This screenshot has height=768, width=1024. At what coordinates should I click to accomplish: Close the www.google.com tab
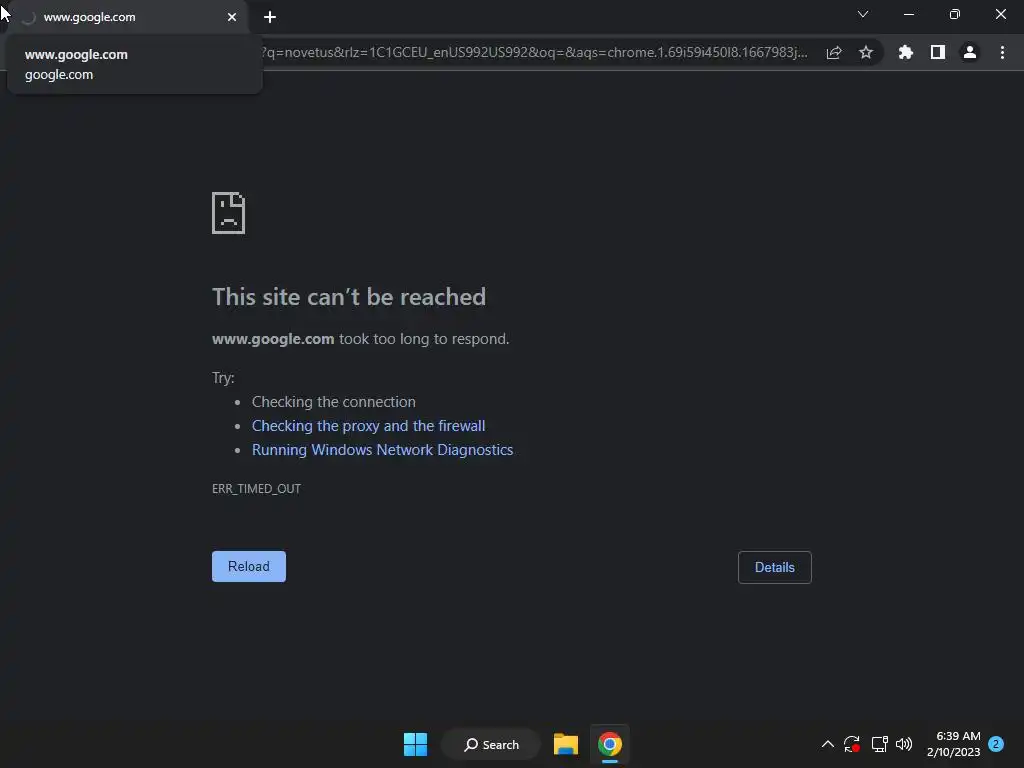pyautogui.click(x=232, y=17)
